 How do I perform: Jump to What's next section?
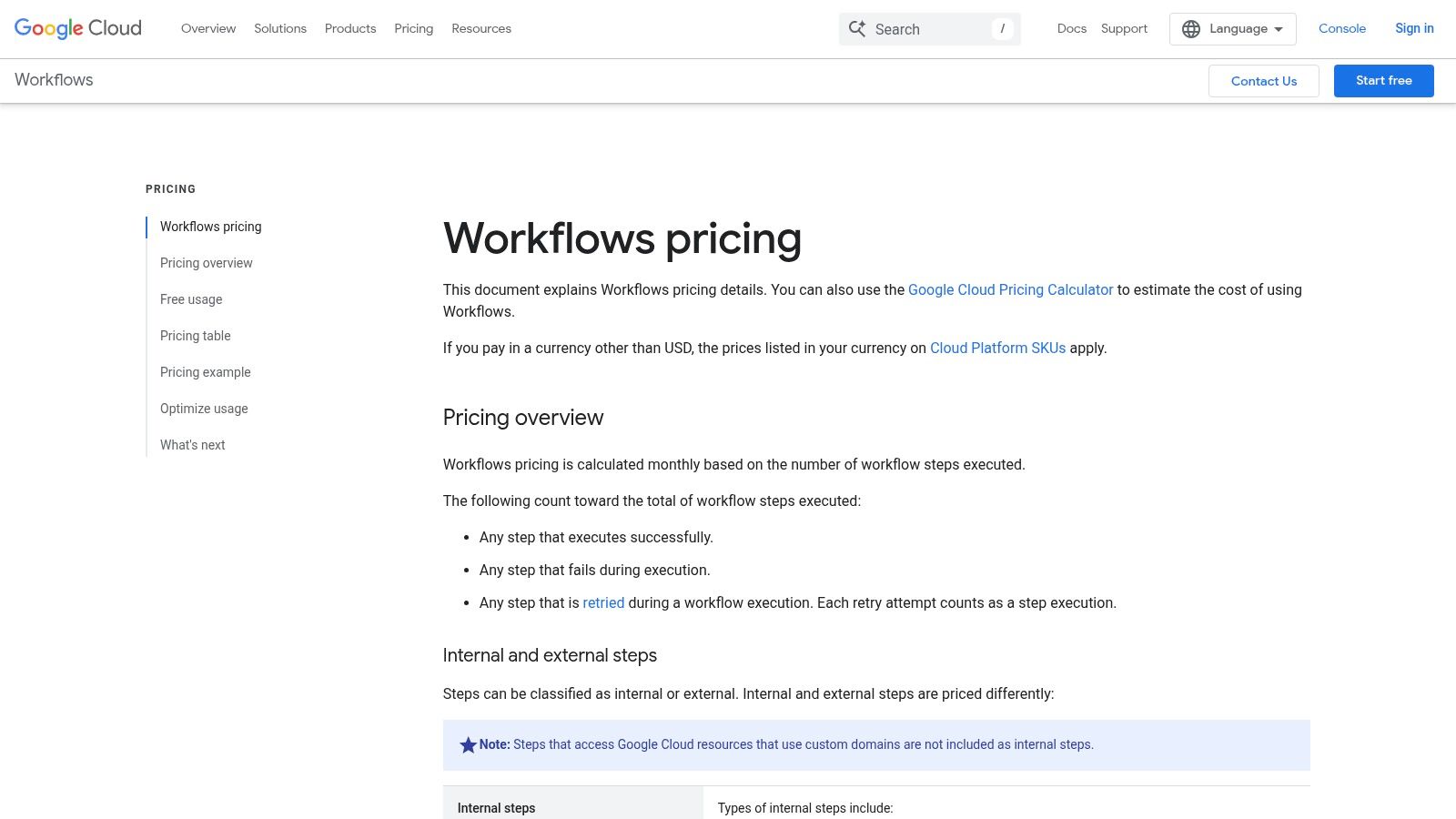[x=193, y=445]
